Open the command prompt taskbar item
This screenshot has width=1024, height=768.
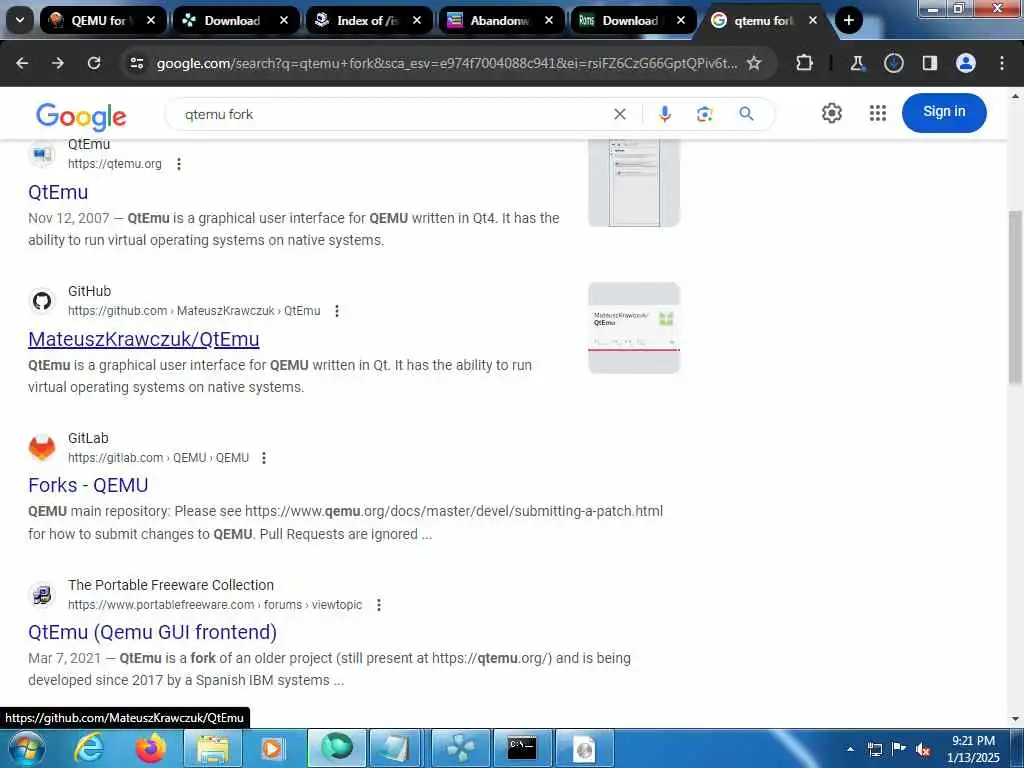click(x=522, y=748)
